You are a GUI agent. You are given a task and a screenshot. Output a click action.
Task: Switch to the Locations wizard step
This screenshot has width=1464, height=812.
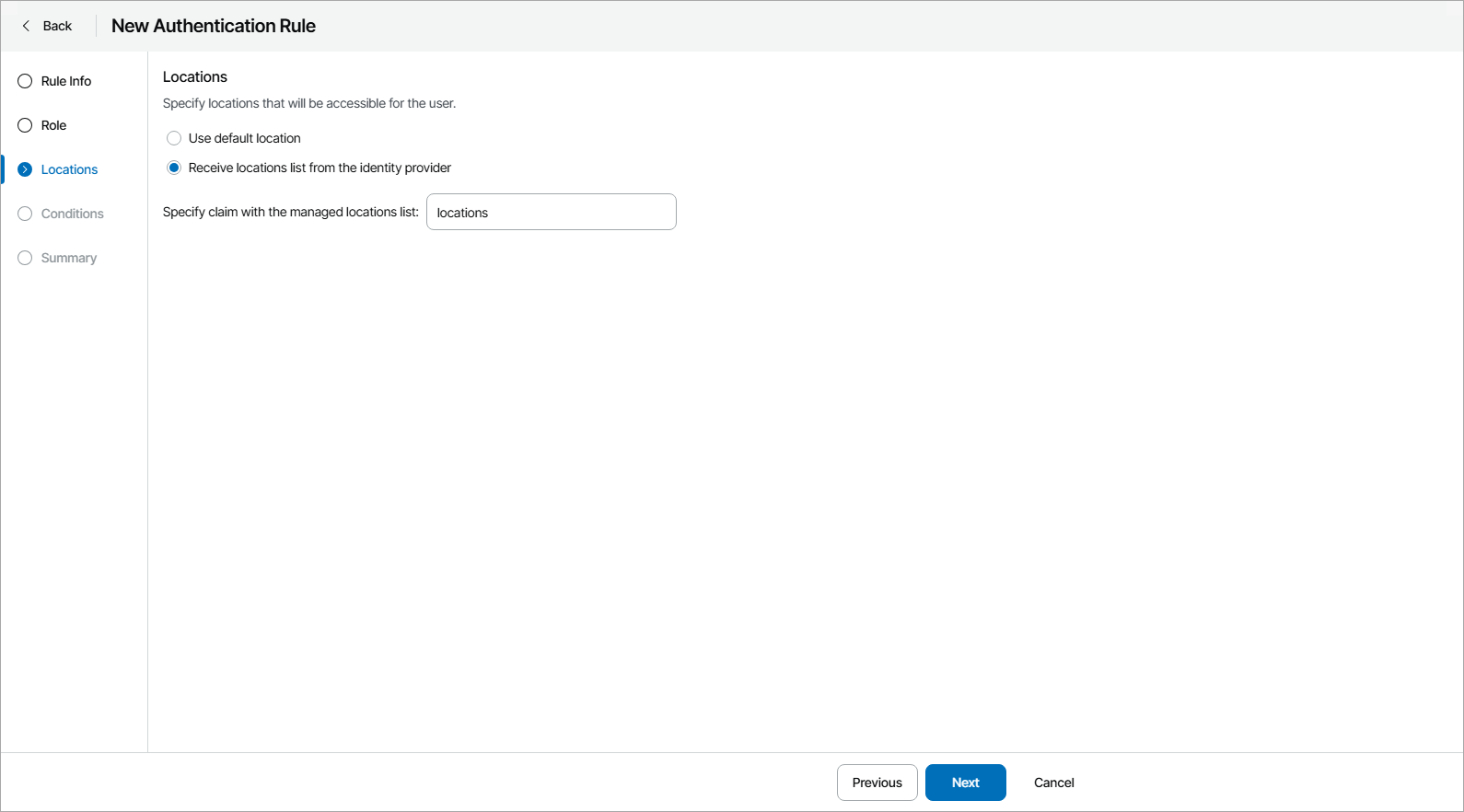(x=69, y=169)
